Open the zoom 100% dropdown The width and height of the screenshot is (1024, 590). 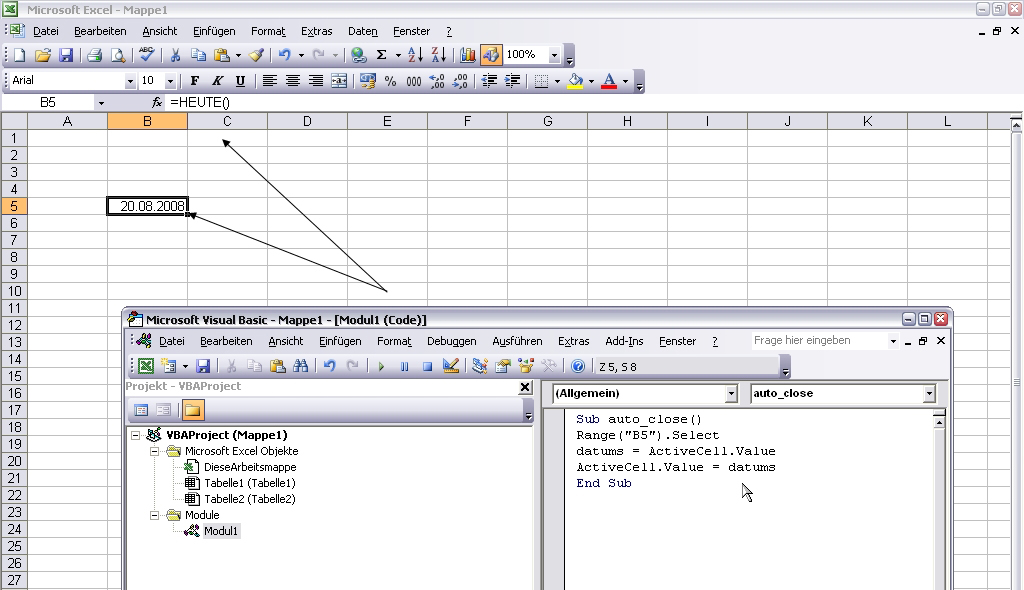[554, 55]
